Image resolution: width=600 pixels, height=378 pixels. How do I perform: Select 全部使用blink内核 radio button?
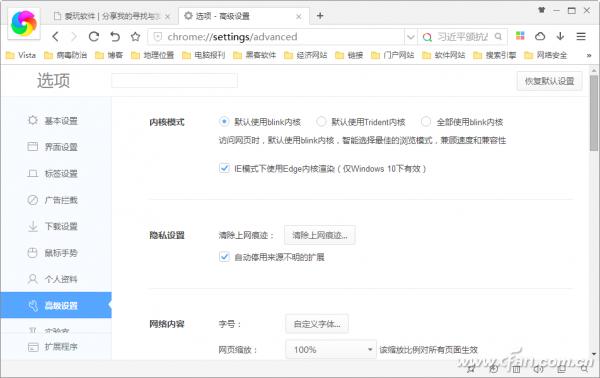[426, 122]
